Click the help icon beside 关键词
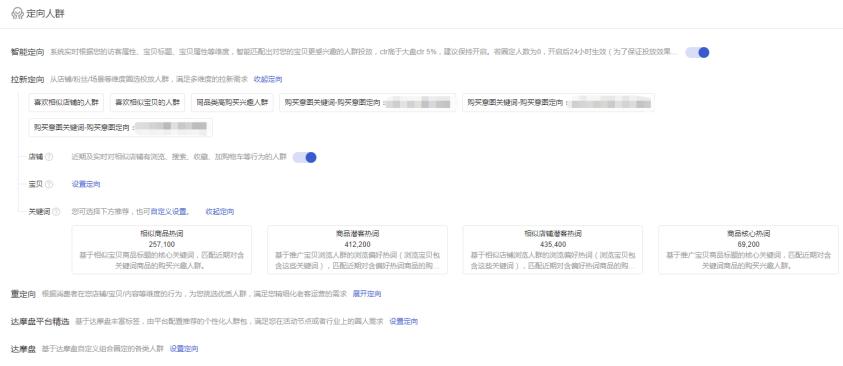Viewport: 843px width, 366px height. pyautogui.click(x=56, y=212)
